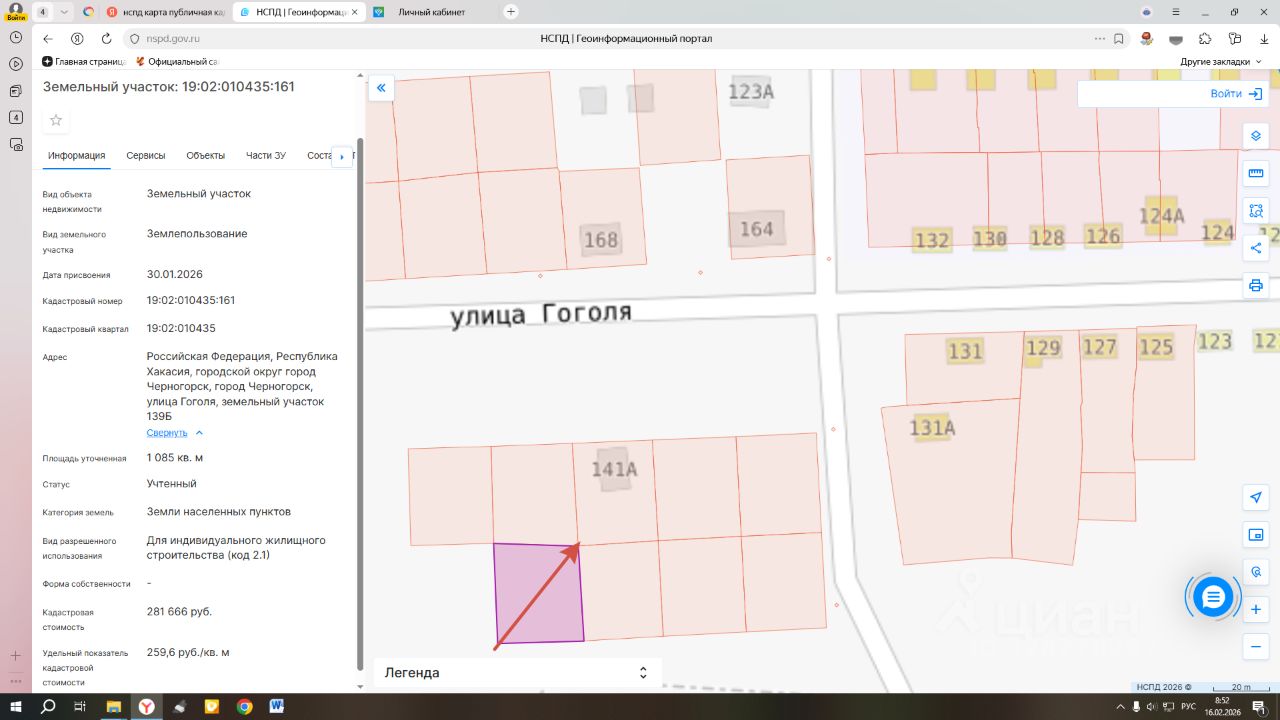Expand Другие закладки bookmarks folder

click(x=1221, y=62)
